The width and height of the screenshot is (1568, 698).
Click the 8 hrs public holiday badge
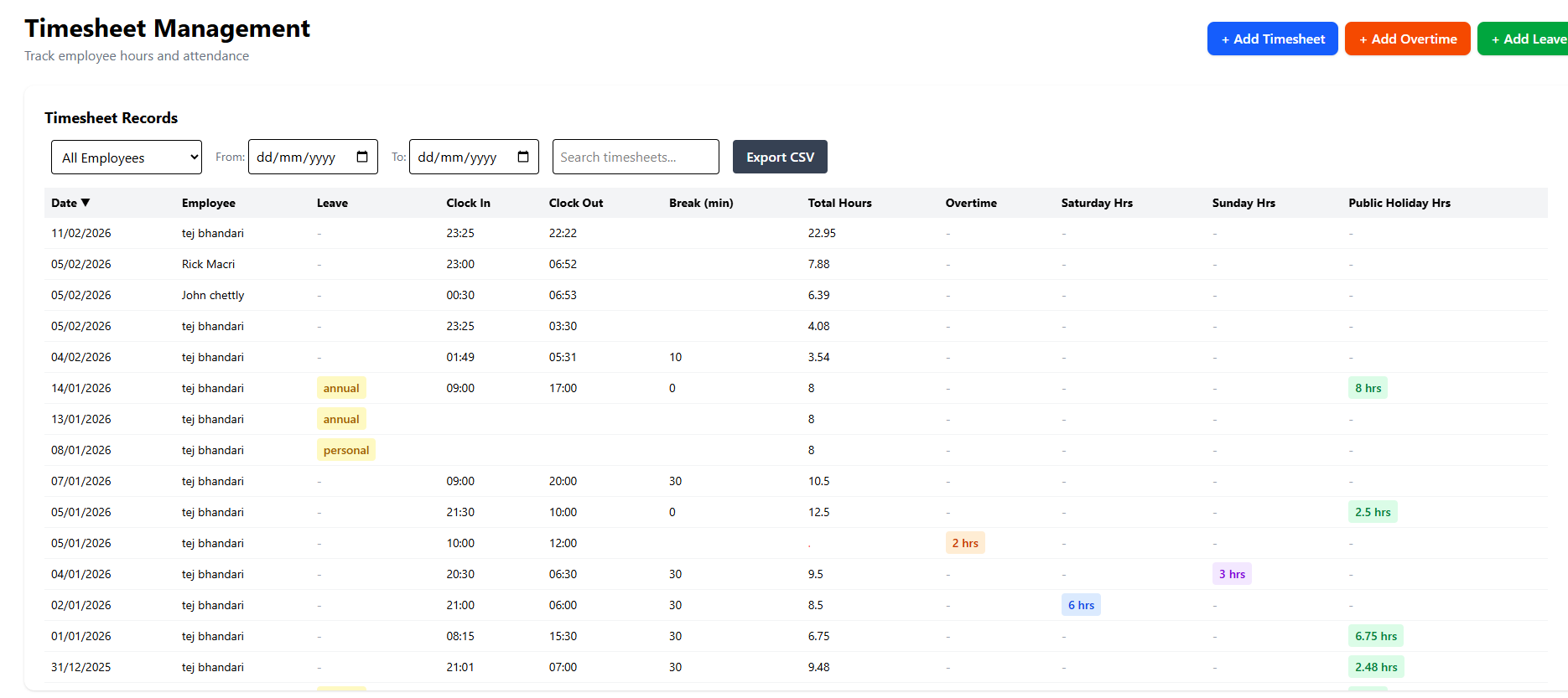[x=1368, y=388]
